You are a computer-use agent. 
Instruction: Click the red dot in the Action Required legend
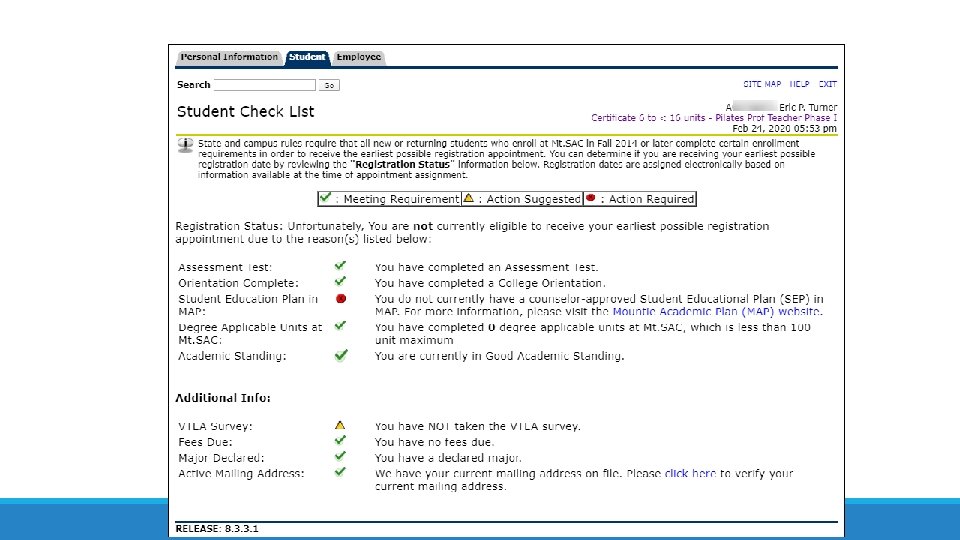click(x=590, y=198)
